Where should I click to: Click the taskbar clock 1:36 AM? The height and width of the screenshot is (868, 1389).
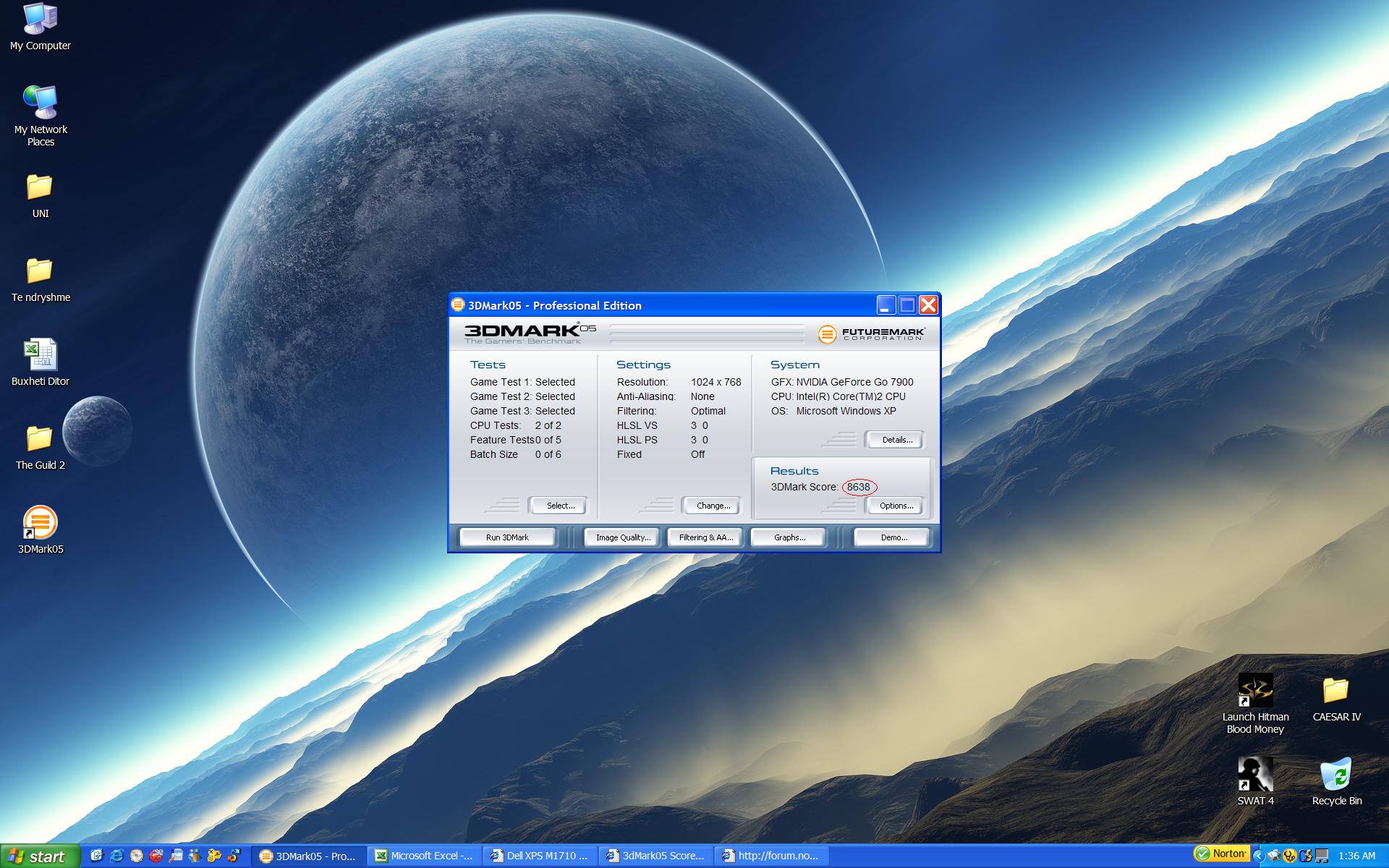[x=1356, y=856]
